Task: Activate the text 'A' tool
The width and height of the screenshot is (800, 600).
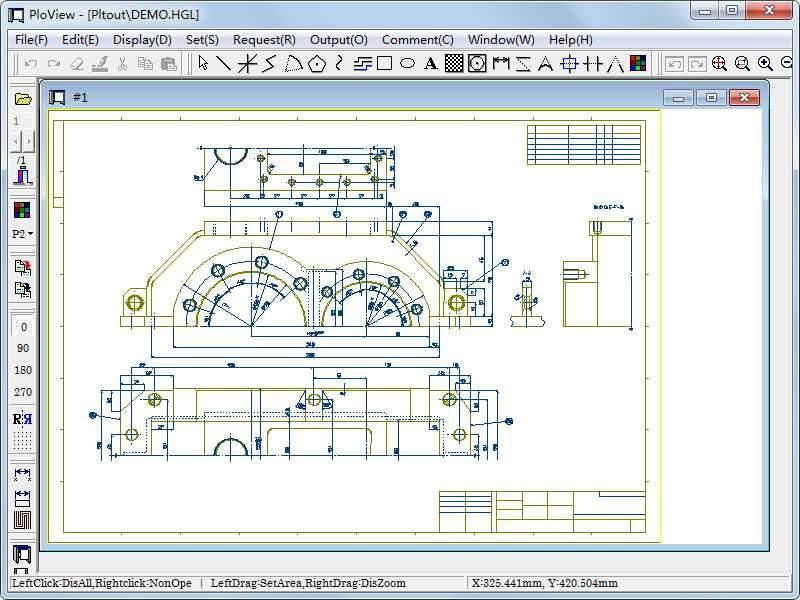Action: 430,64
